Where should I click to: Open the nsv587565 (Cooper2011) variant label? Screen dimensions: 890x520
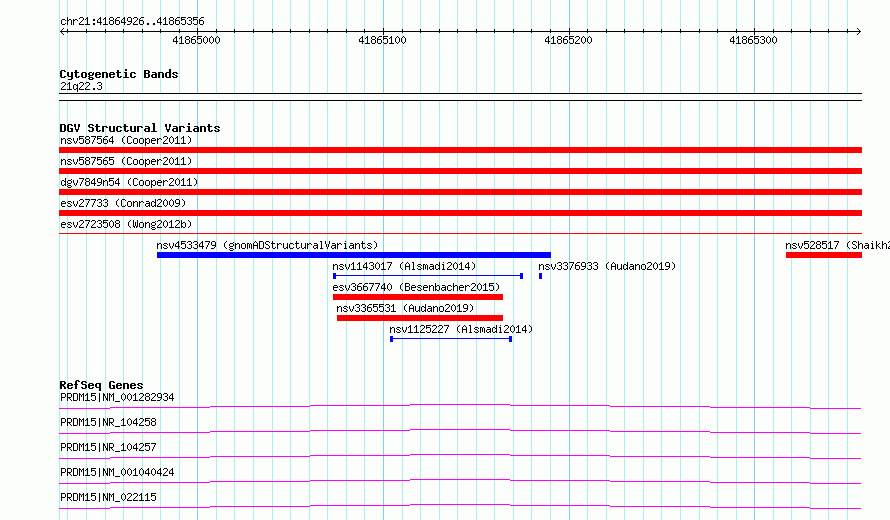[126, 161]
